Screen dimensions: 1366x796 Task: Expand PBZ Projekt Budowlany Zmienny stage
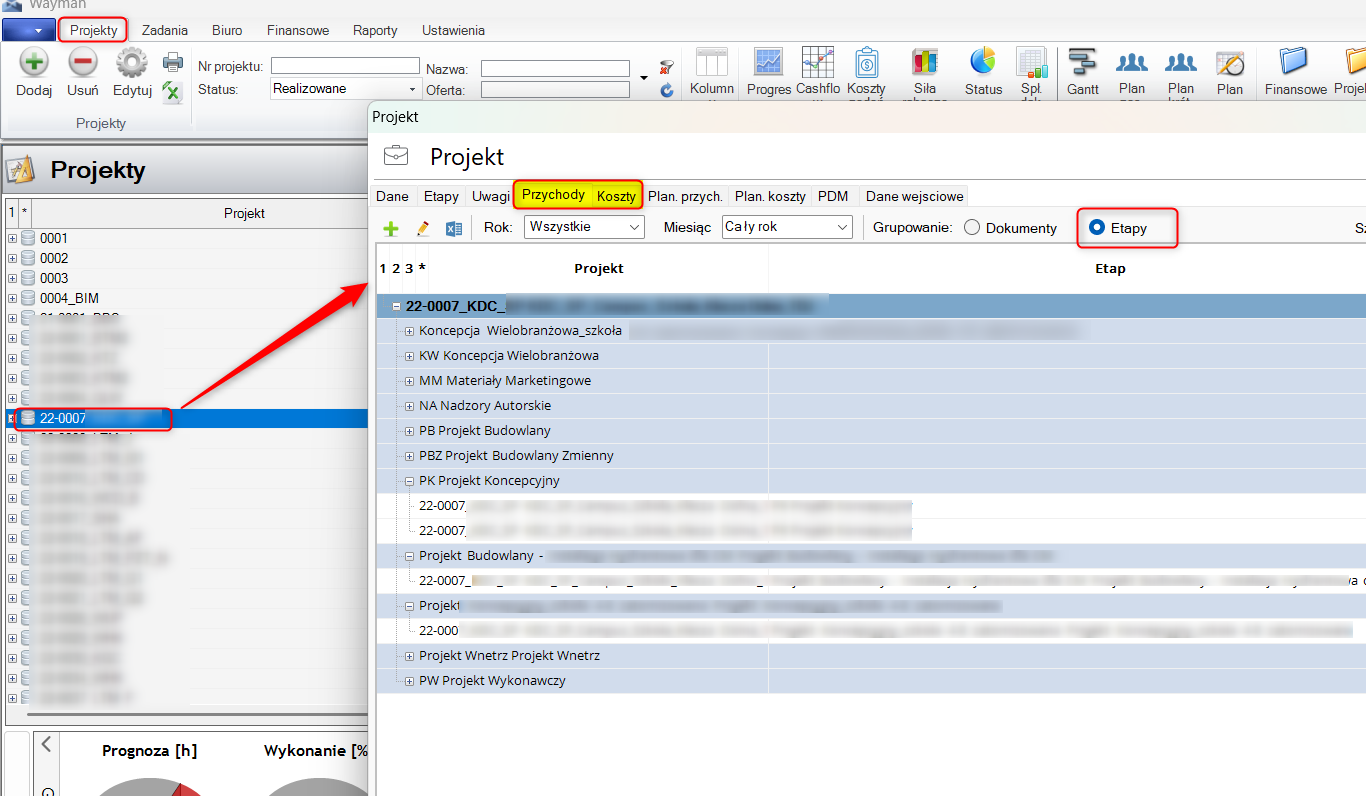click(x=409, y=455)
